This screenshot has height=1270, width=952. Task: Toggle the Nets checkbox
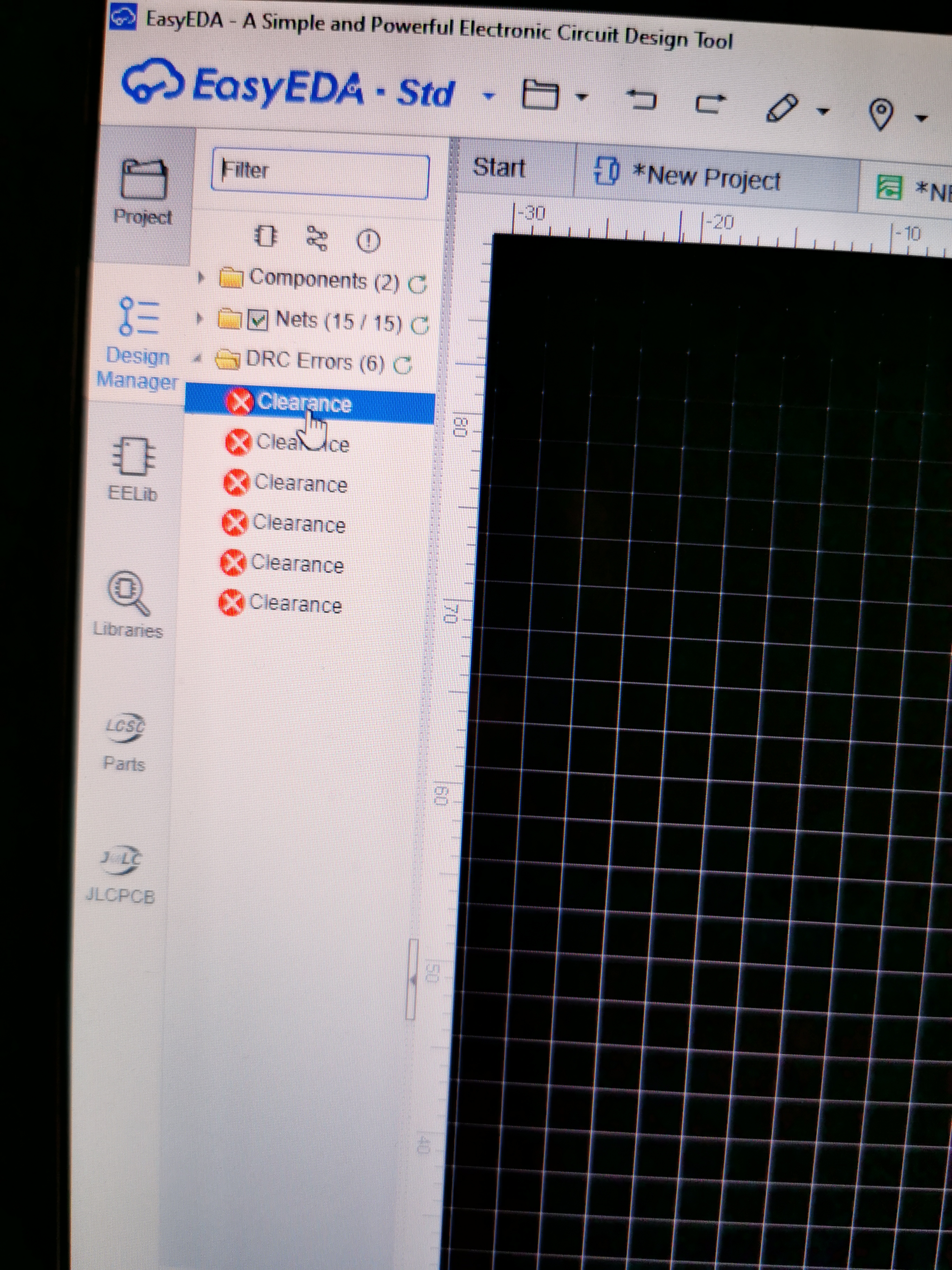pyautogui.click(x=258, y=320)
